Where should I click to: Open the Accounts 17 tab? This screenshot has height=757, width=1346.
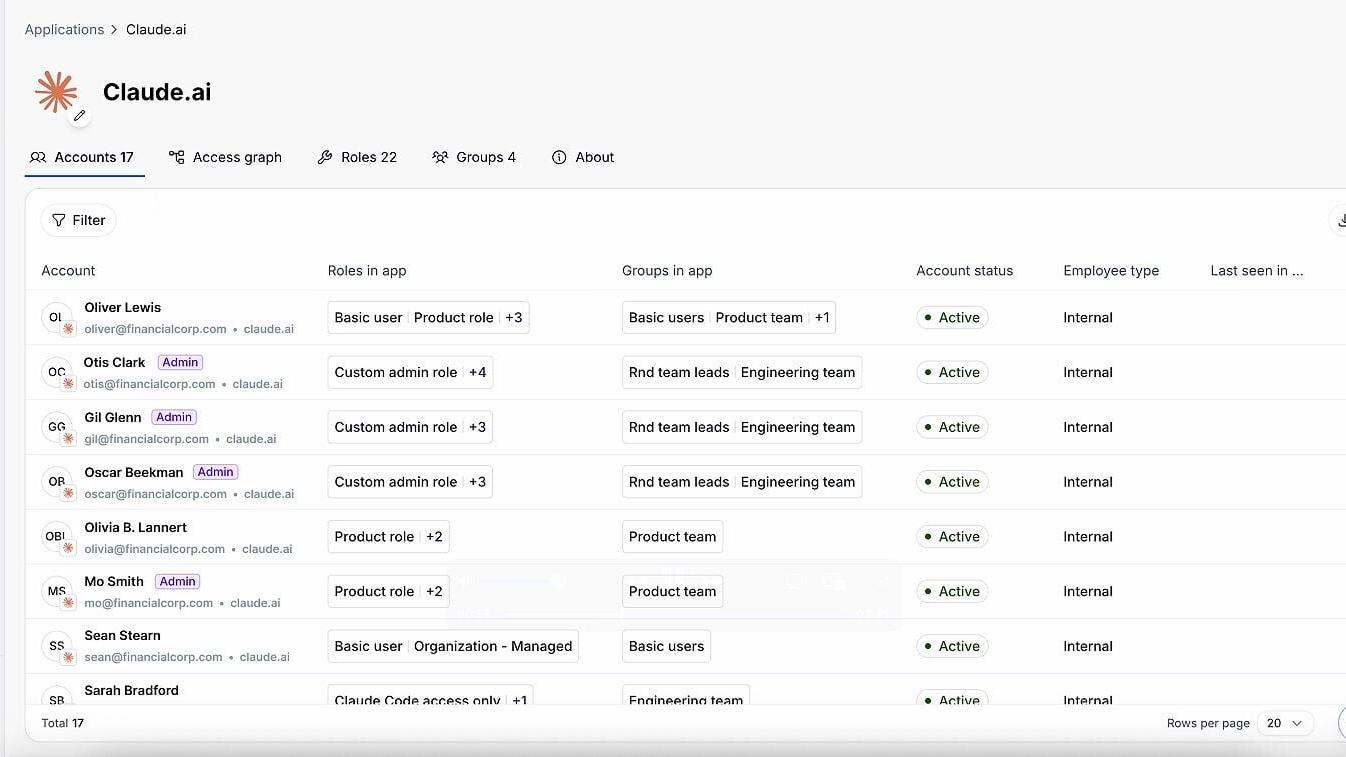(x=83, y=157)
